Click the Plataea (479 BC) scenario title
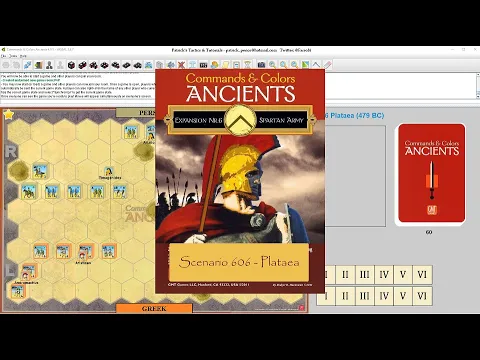 [x=355, y=115]
